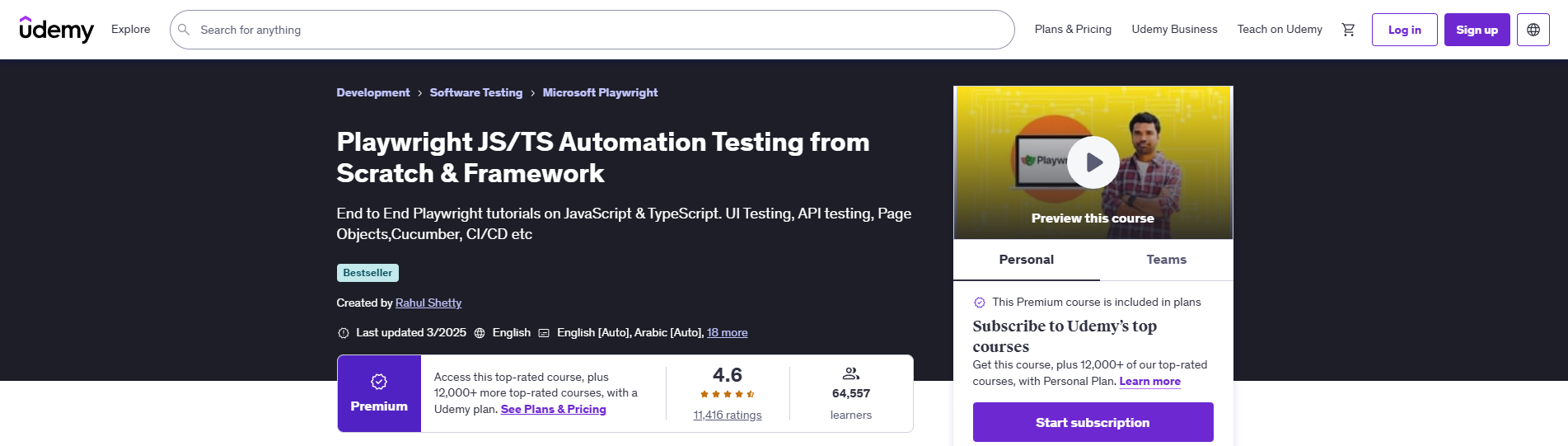Play the course preview video
This screenshot has height=446, width=1568.
(x=1093, y=162)
